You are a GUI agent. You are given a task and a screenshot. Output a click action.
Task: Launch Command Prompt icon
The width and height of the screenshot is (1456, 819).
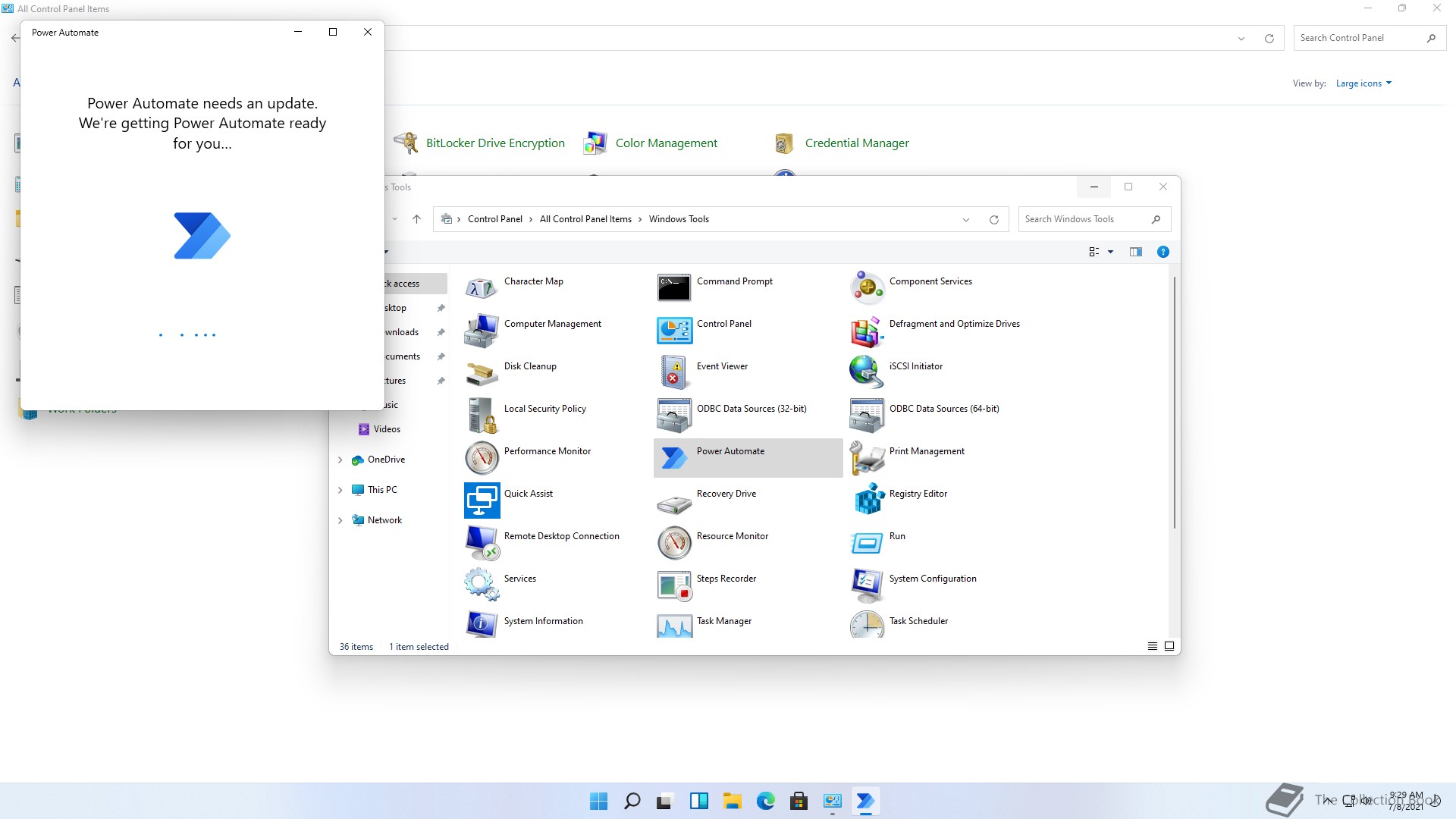(x=674, y=288)
